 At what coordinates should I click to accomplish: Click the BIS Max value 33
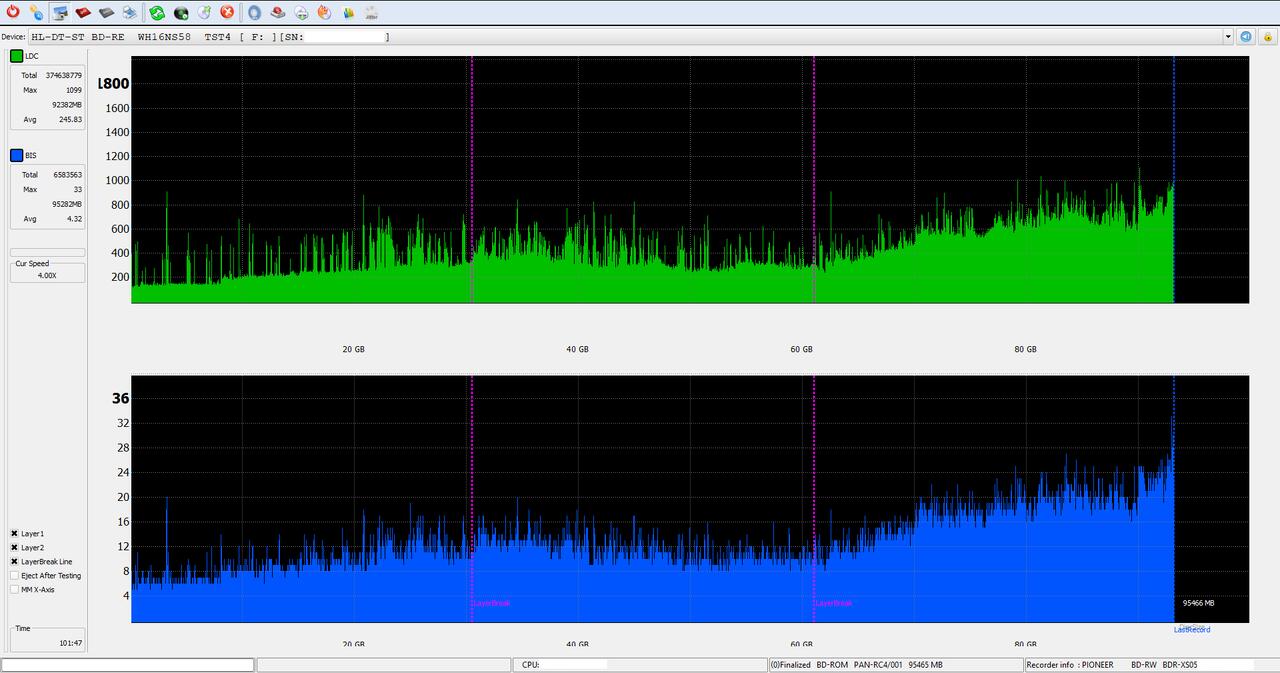tap(78, 189)
